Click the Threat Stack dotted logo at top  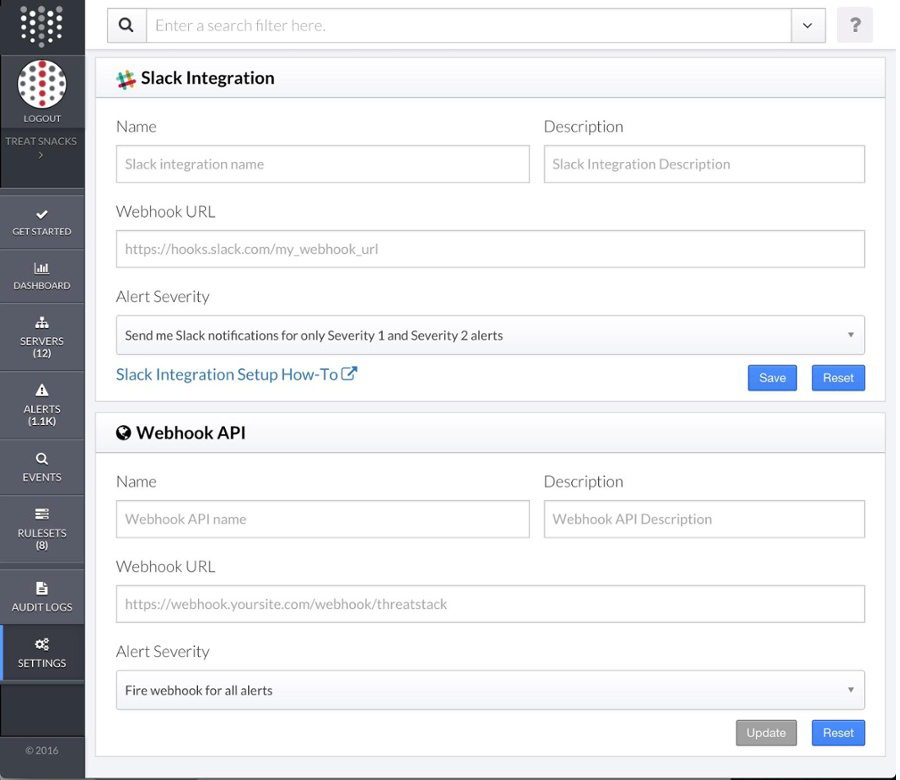(41, 26)
